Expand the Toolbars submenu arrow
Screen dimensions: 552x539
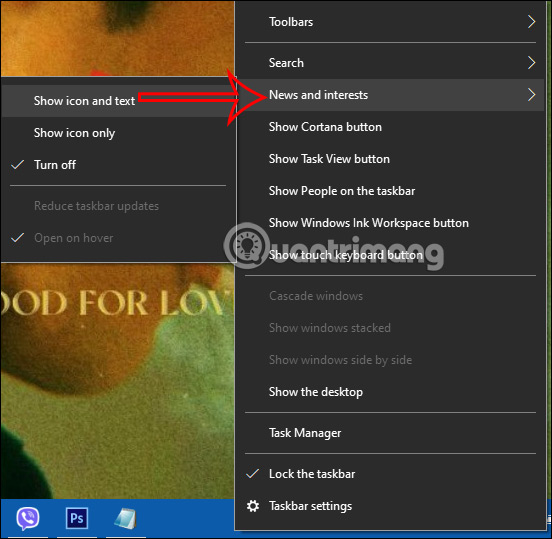(531, 22)
